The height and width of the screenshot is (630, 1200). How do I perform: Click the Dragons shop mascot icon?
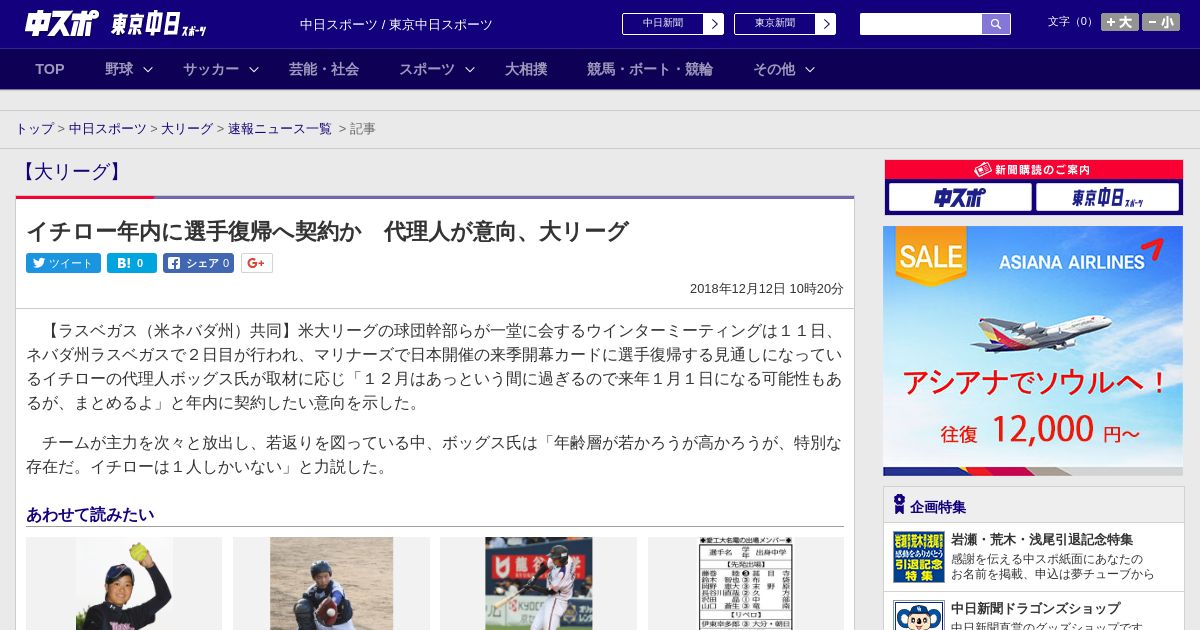click(x=919, y=616)
